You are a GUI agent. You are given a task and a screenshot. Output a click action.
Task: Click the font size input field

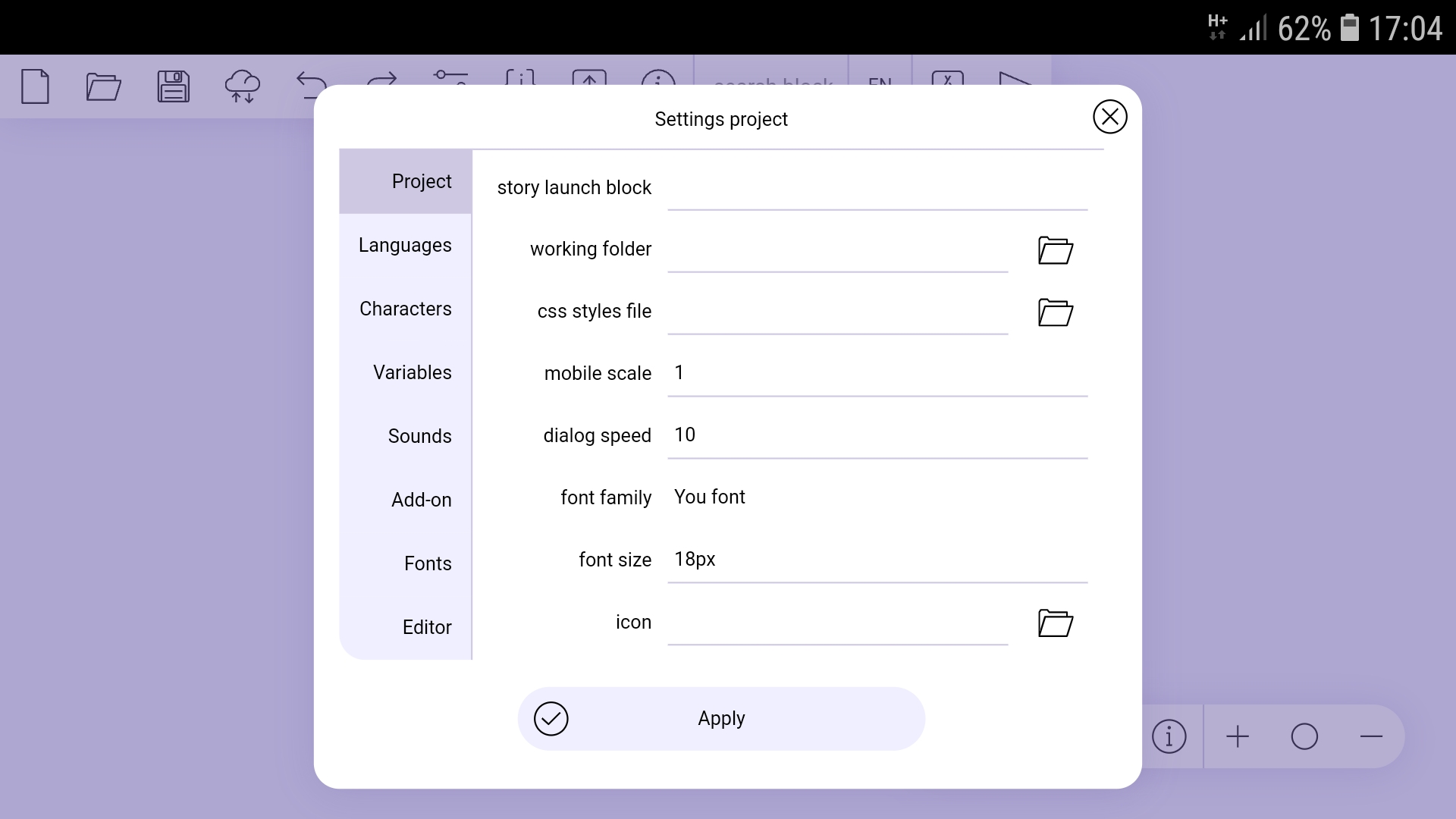pyautogui.click(x=877, y=559)
